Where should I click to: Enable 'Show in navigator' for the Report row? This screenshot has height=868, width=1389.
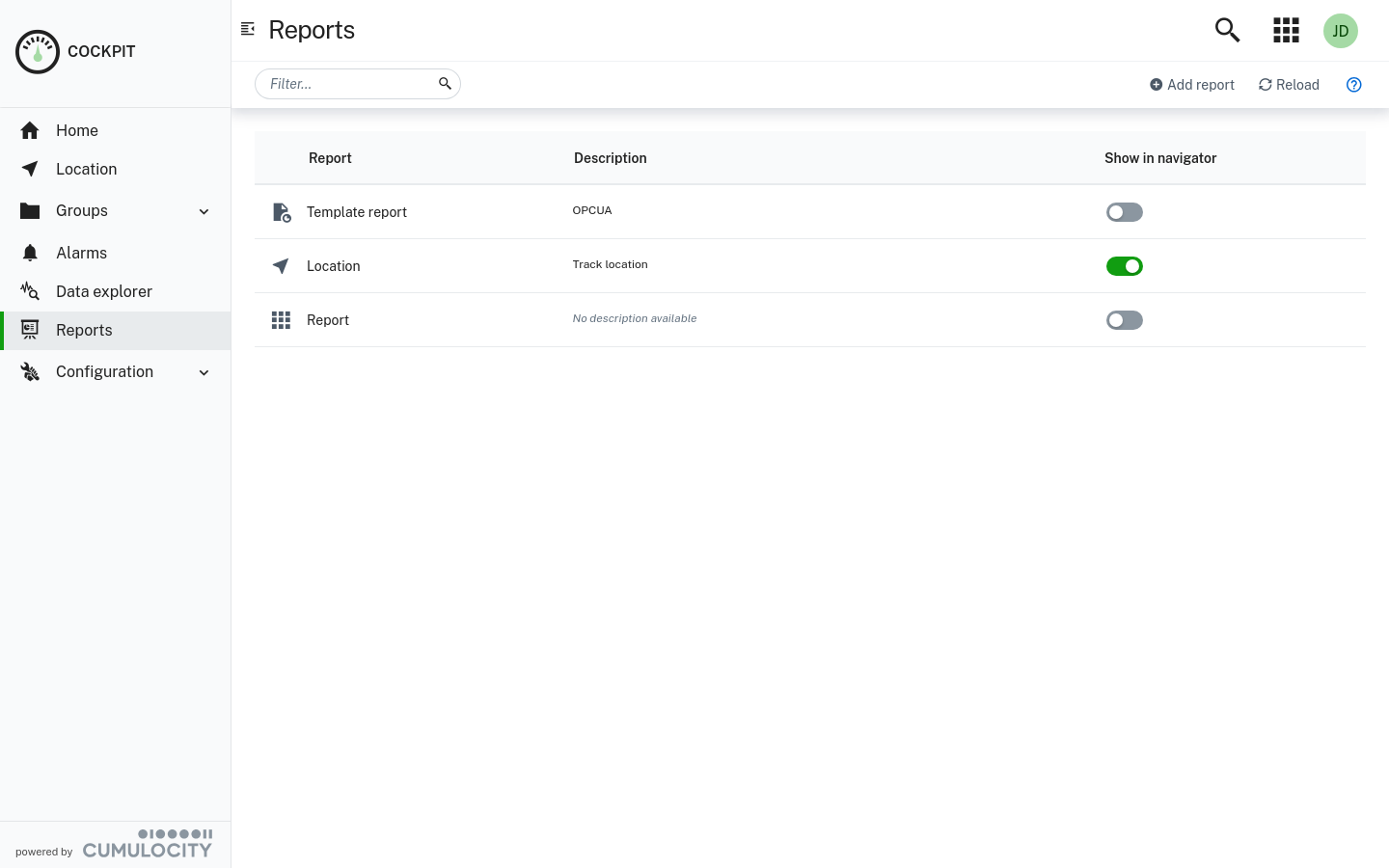click(x=1125, y=319)
